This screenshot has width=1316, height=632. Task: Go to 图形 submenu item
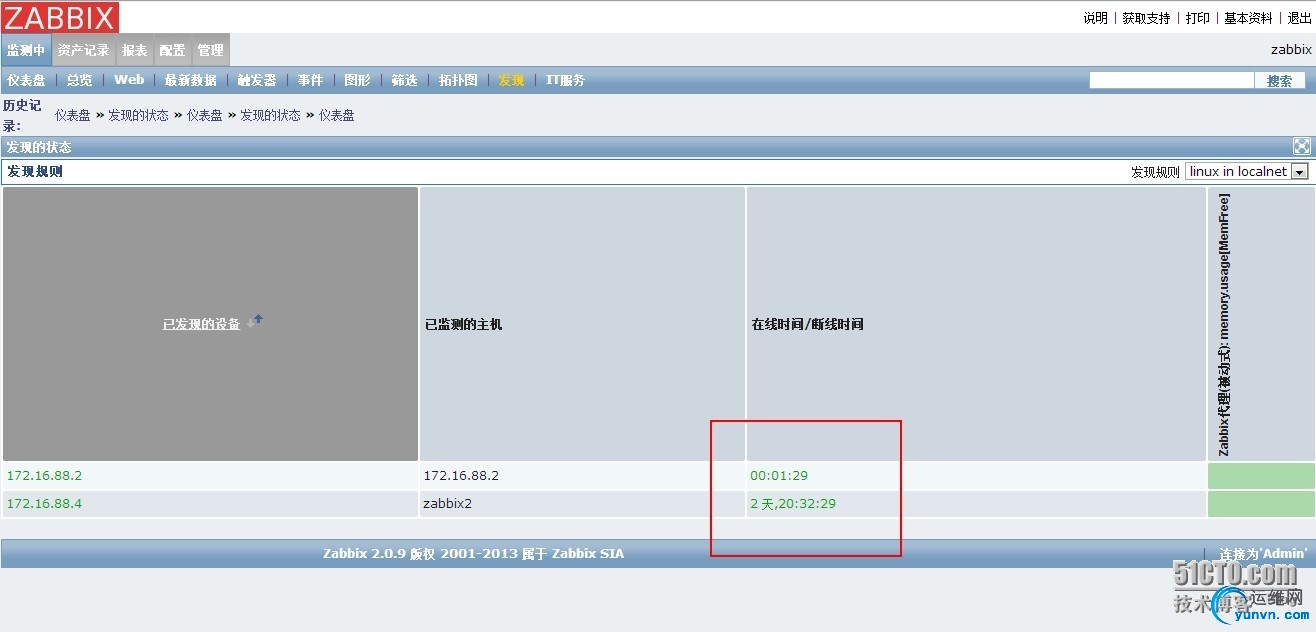coord(357,81)
